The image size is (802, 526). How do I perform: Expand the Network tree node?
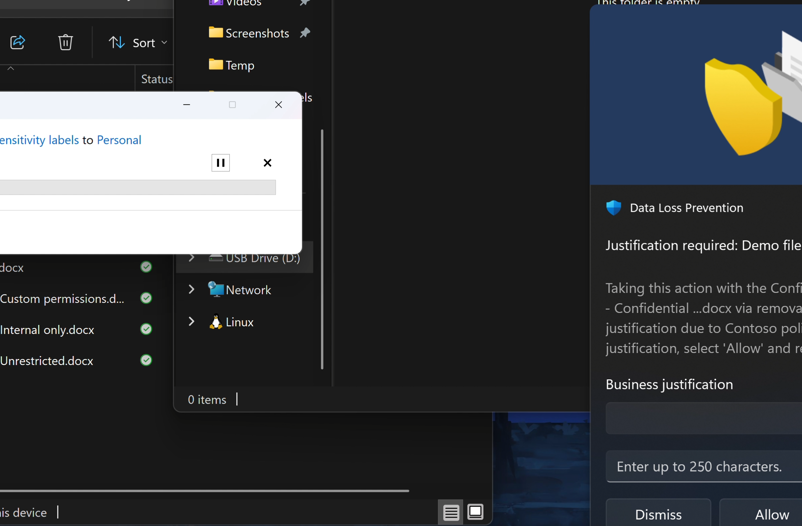(x=192, y=290)
